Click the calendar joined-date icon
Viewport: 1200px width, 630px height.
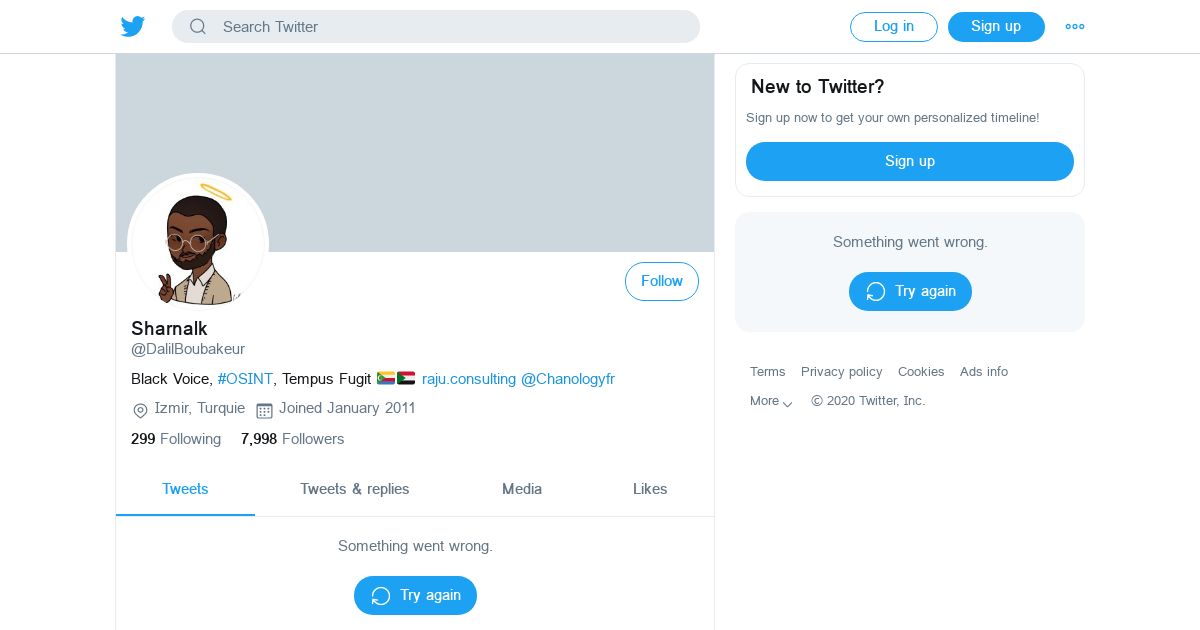pyautogui.click(x=264, y=410)
